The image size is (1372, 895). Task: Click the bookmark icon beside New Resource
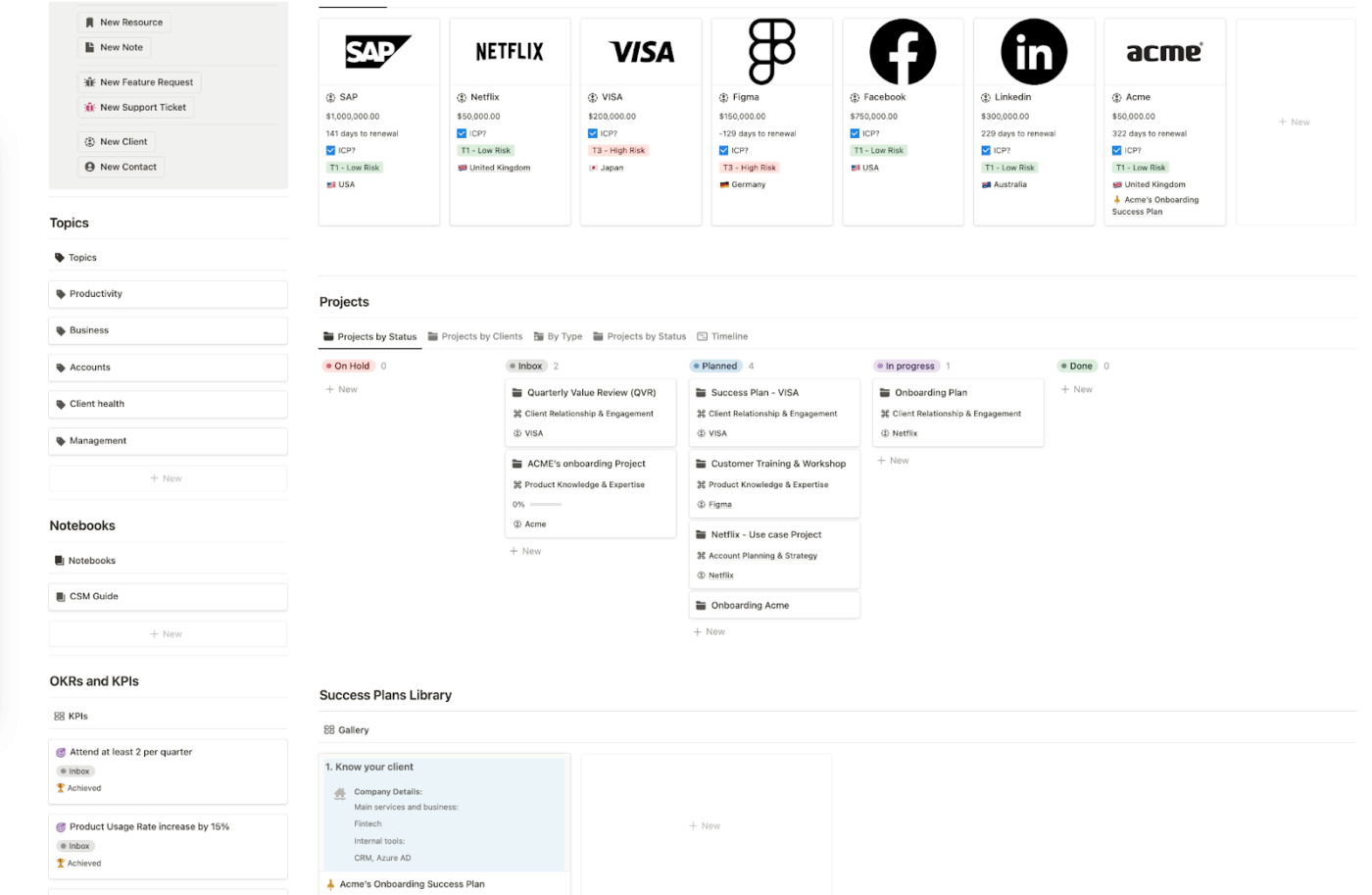point(90,22)
